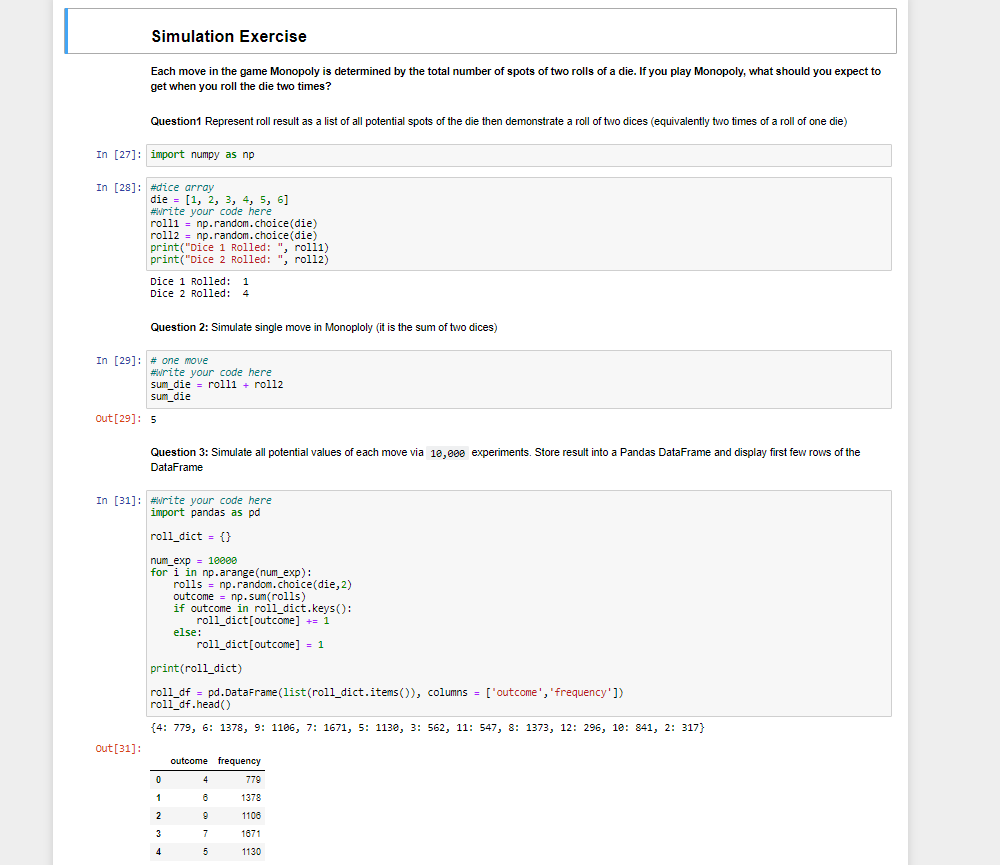Click the 'roll1 = np.random.choice(die)' line
Image resolution: width=1000 pixels, height=865 pixels.
tap(233, 224)
